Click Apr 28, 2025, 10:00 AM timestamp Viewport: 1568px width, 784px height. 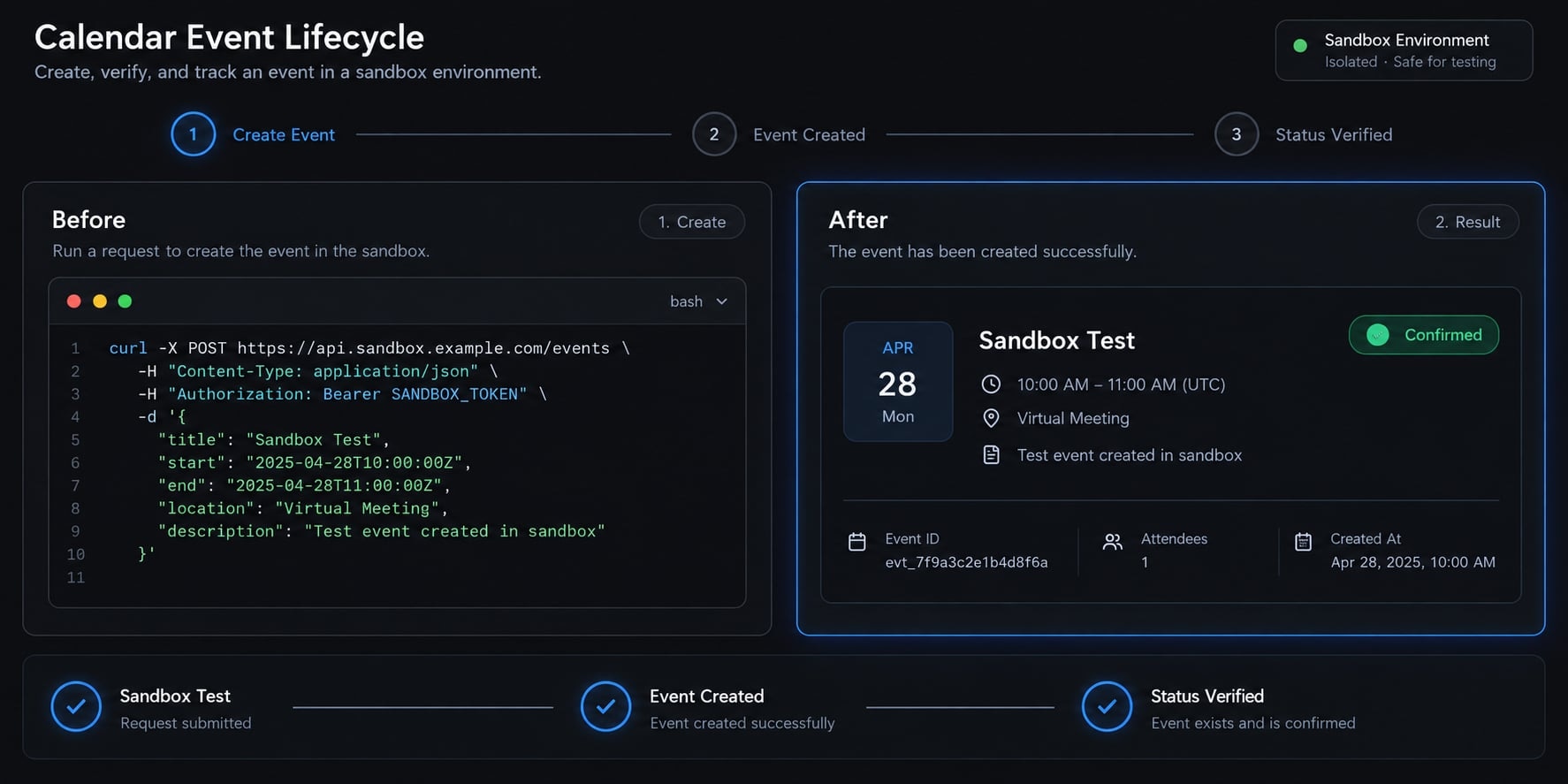click(x=1412, y=562)
